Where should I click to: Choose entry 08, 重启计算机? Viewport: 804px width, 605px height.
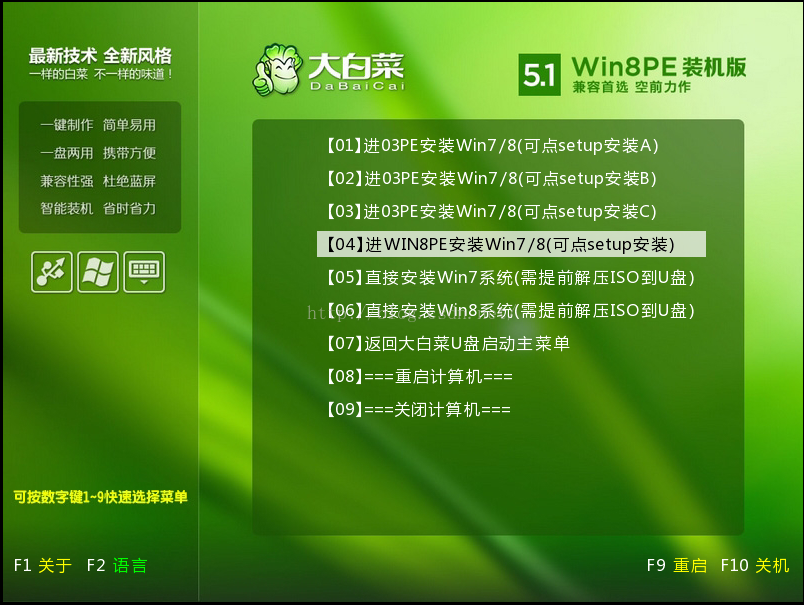tap(419, 376)
